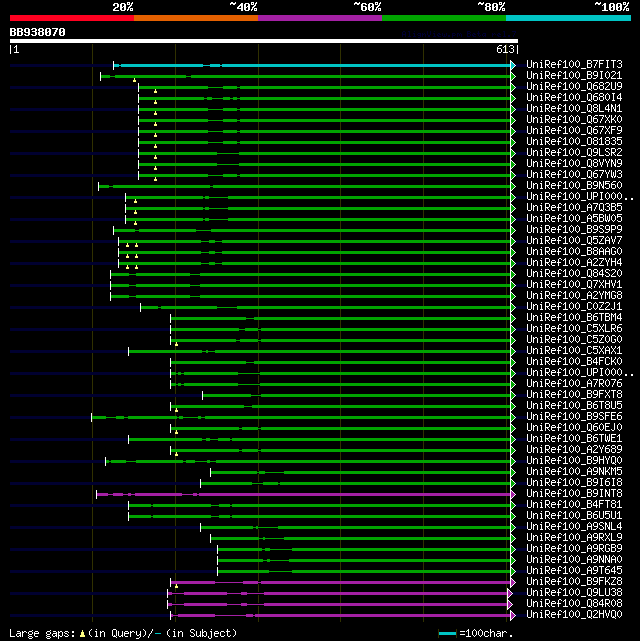
Task: Open UniRef100_Q60EJ0 hit
Action: (574, 428)
